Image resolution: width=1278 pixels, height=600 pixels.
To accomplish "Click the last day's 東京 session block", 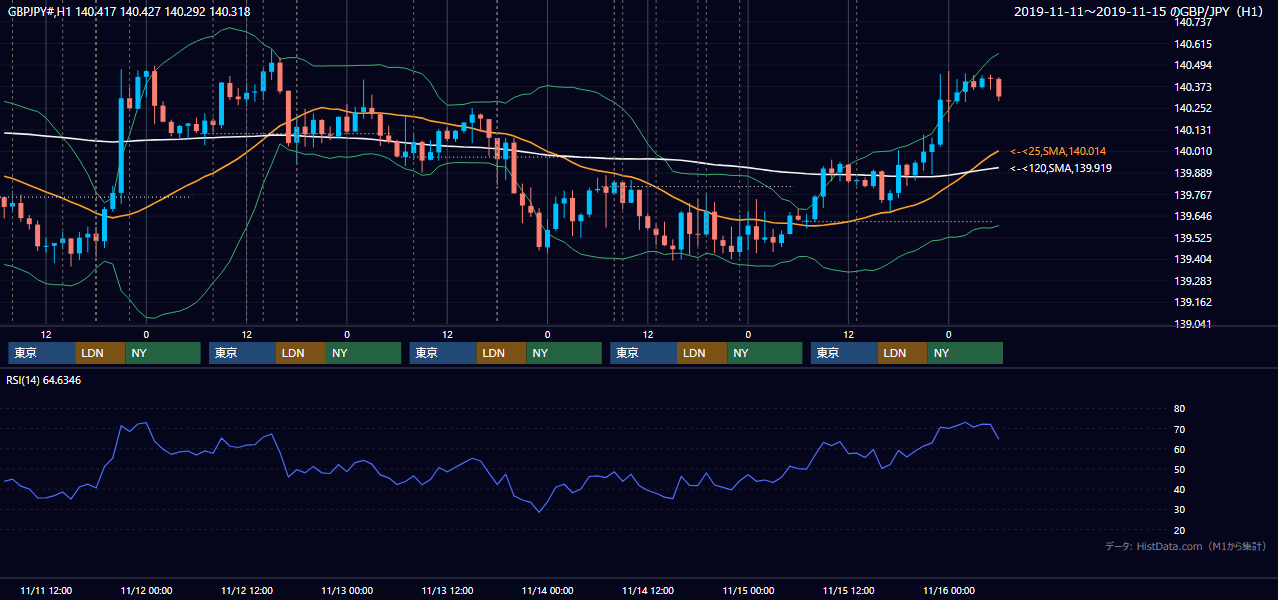I will pyautogui.click(x=844, y=353).
